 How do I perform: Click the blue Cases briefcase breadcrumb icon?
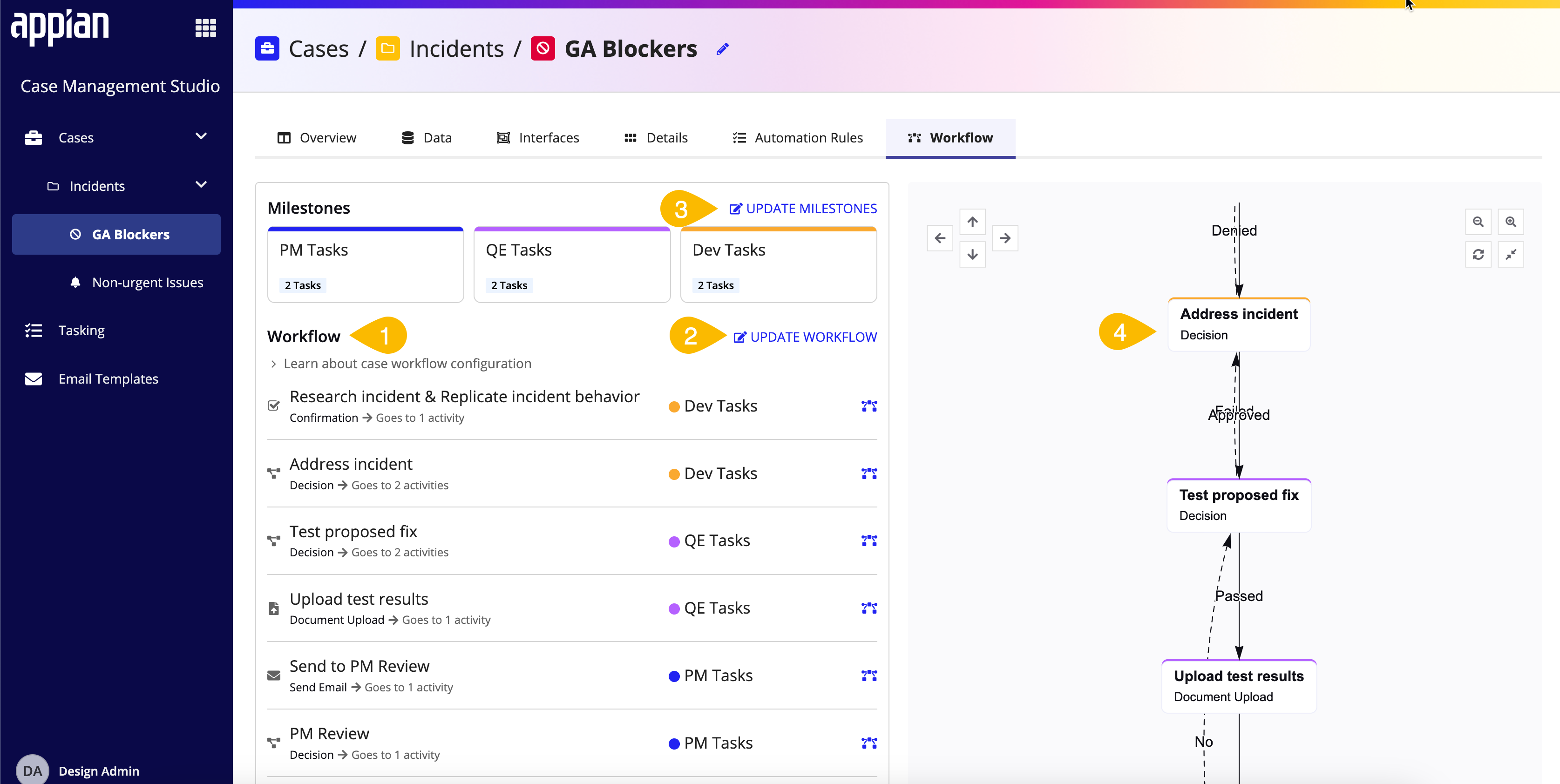[267, 48]
